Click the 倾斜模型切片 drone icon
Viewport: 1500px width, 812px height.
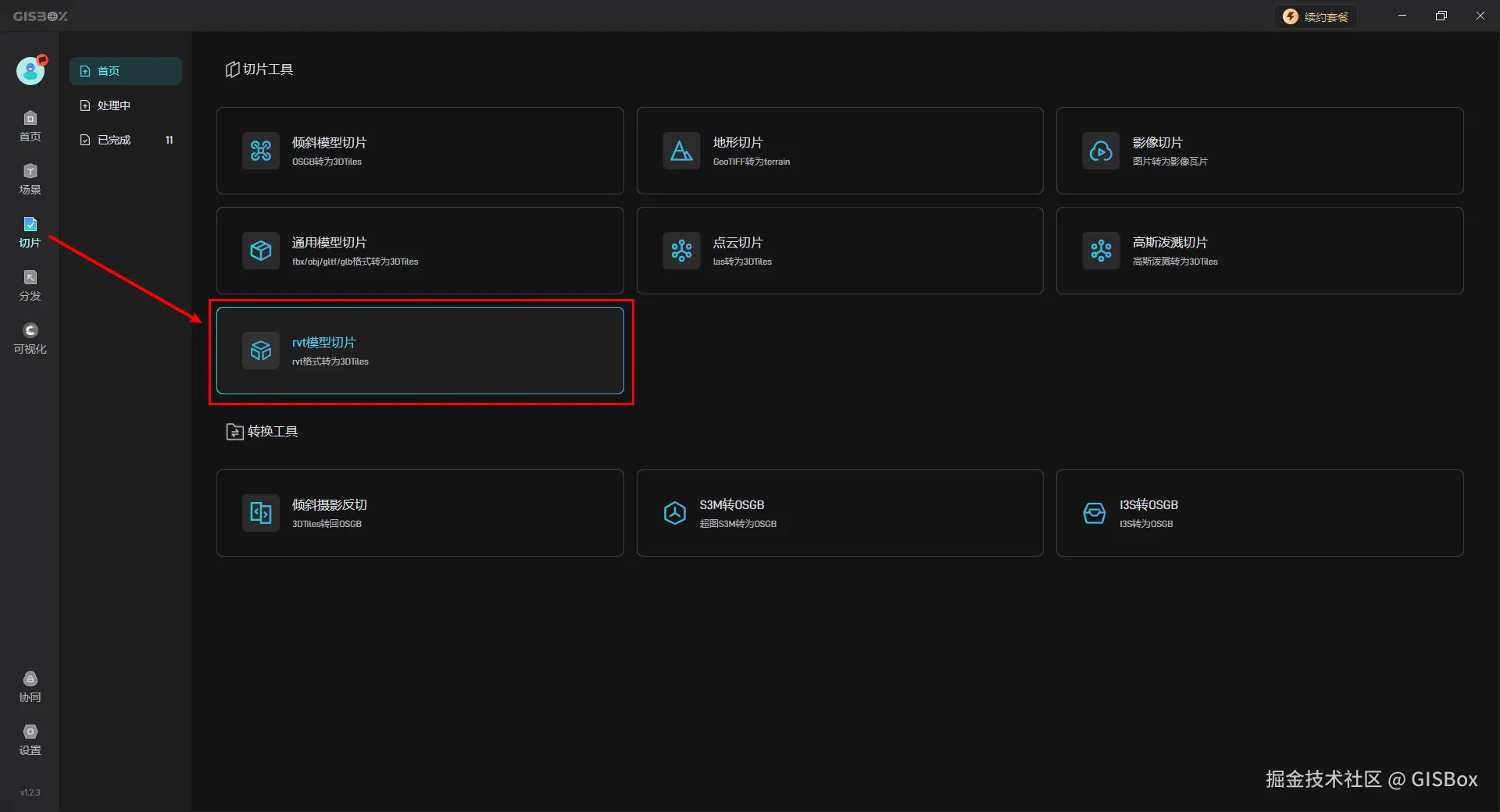click(261, 151)
